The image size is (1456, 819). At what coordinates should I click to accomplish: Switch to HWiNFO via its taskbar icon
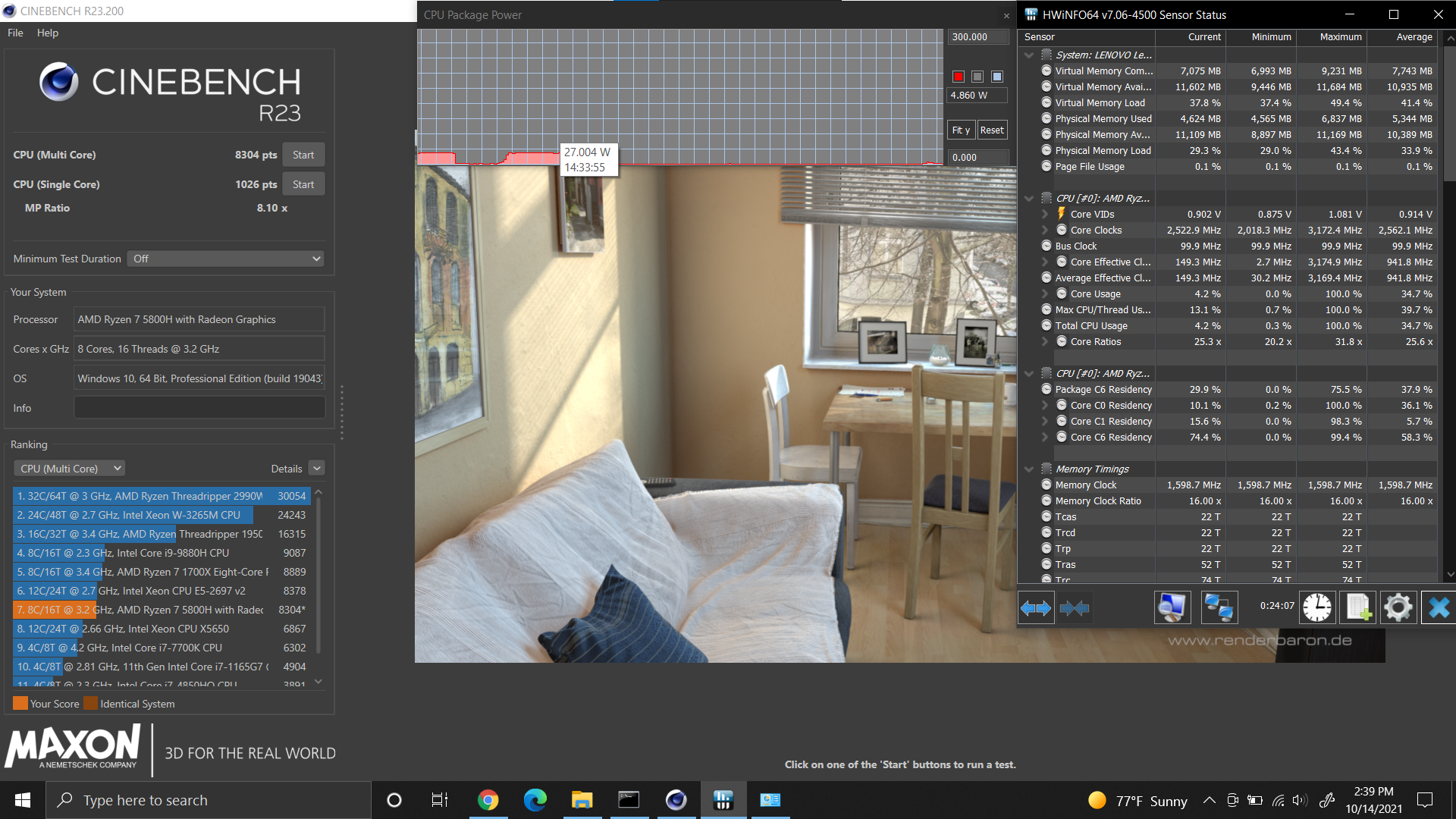[723, 800]
